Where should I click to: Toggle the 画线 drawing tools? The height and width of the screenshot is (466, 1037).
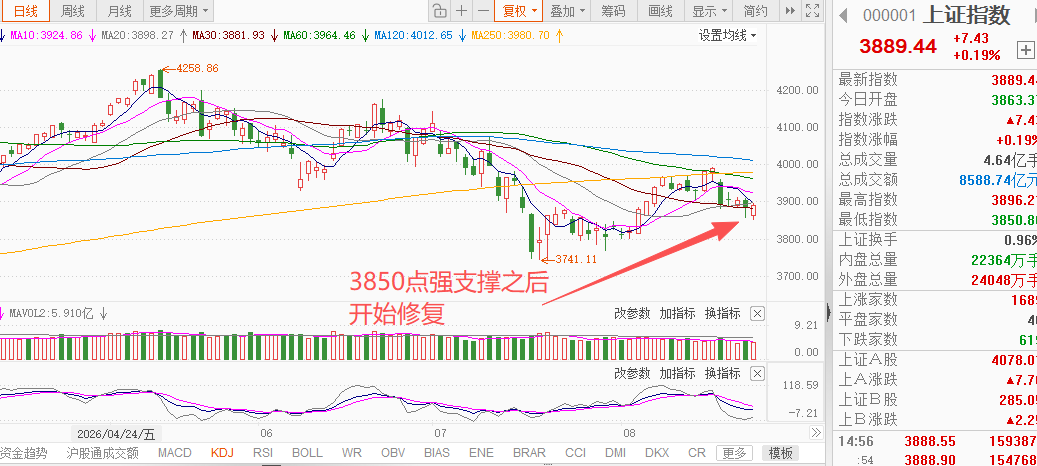pyautogui.click(x=660, y=11)
